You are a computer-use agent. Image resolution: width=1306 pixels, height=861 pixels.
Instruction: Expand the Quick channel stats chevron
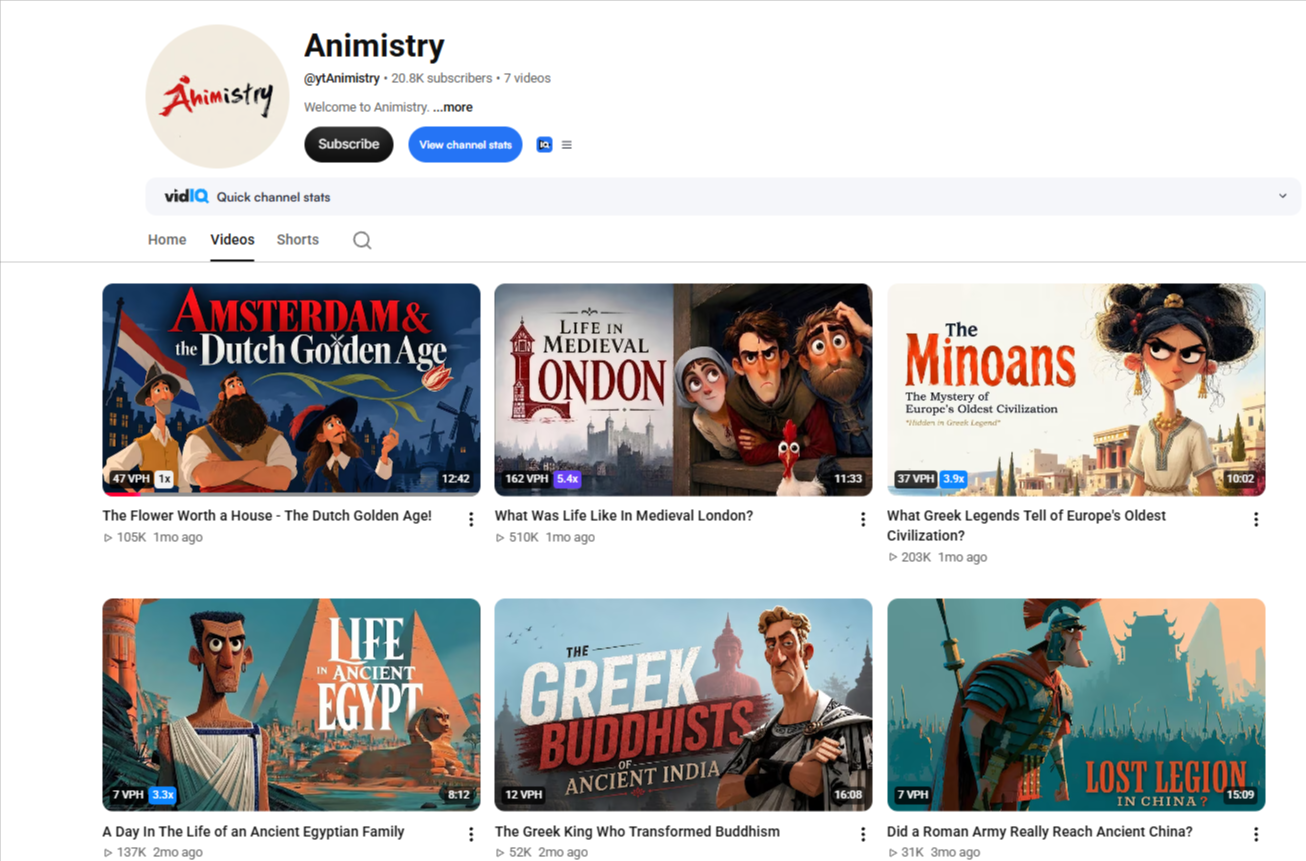tap(1283, 196)
